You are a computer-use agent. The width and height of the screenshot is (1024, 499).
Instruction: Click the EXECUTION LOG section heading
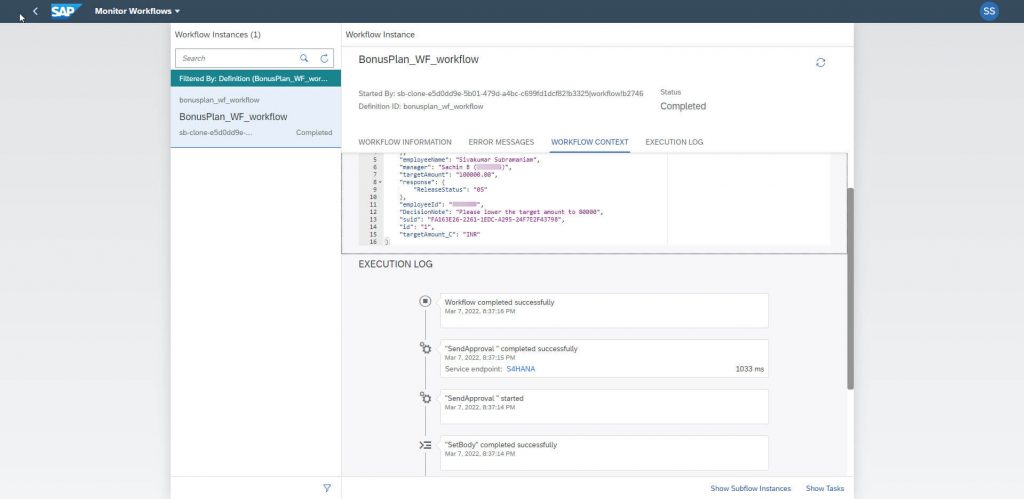pyautogui.click(x=395, y=264)
